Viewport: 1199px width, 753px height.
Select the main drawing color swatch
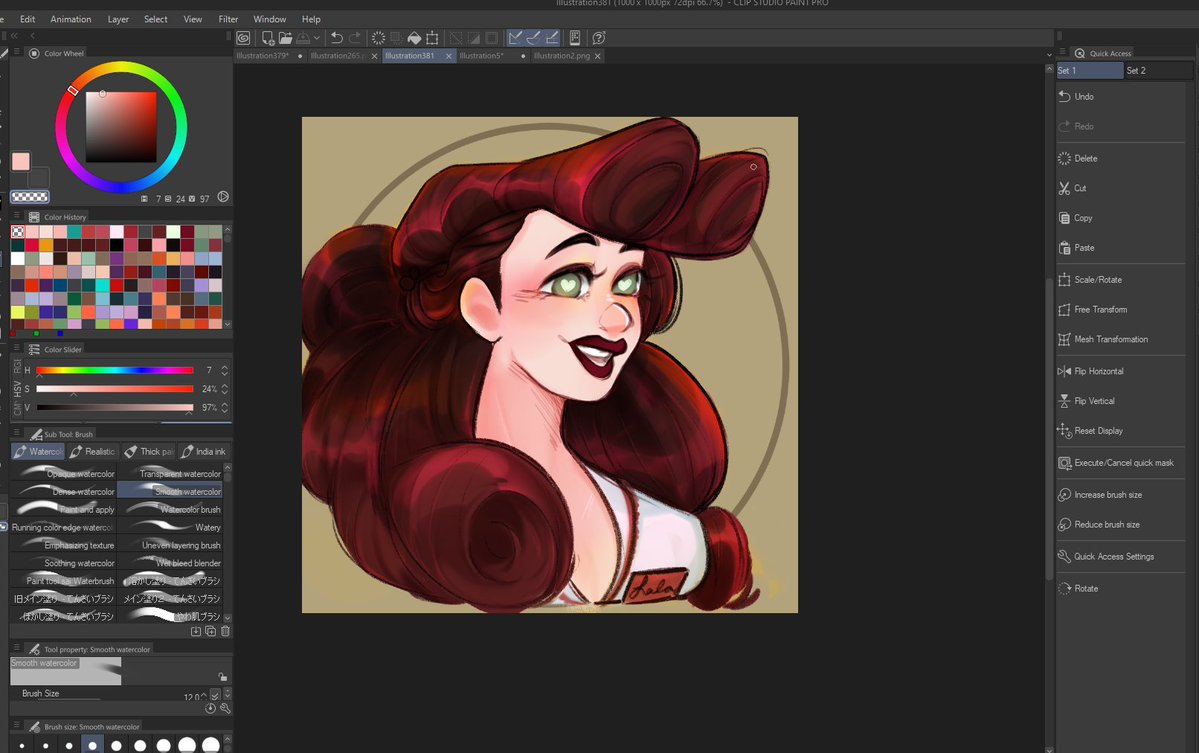(x=21, y=161)
